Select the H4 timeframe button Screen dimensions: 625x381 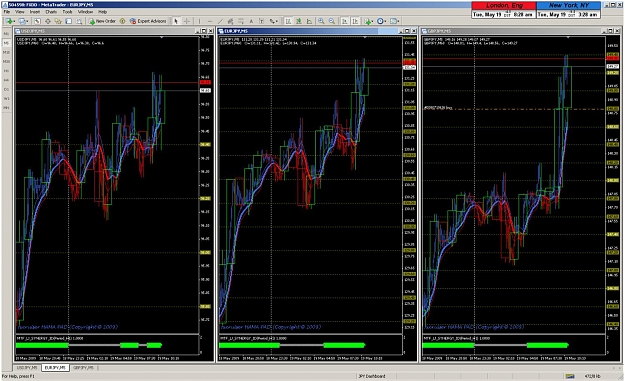(6, 80)
